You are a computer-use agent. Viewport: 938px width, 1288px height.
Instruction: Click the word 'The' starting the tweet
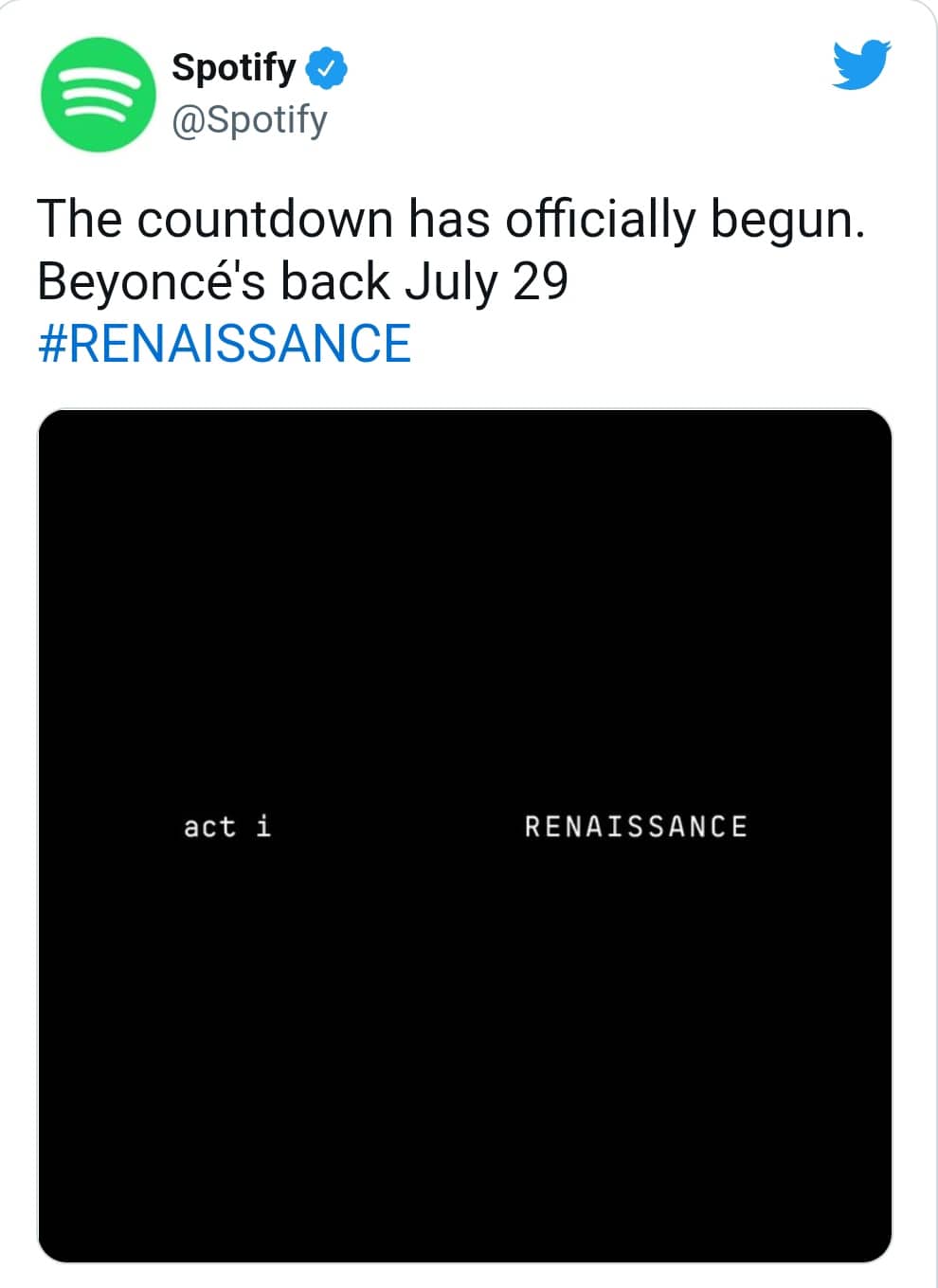pyautogui.click(x=80, y=219)
